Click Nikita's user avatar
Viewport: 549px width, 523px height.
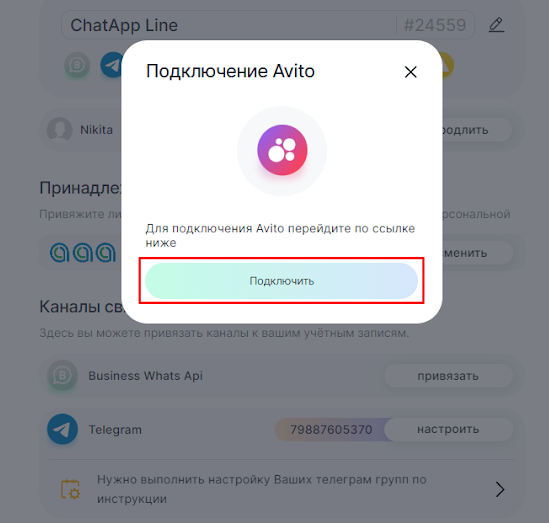60,130
